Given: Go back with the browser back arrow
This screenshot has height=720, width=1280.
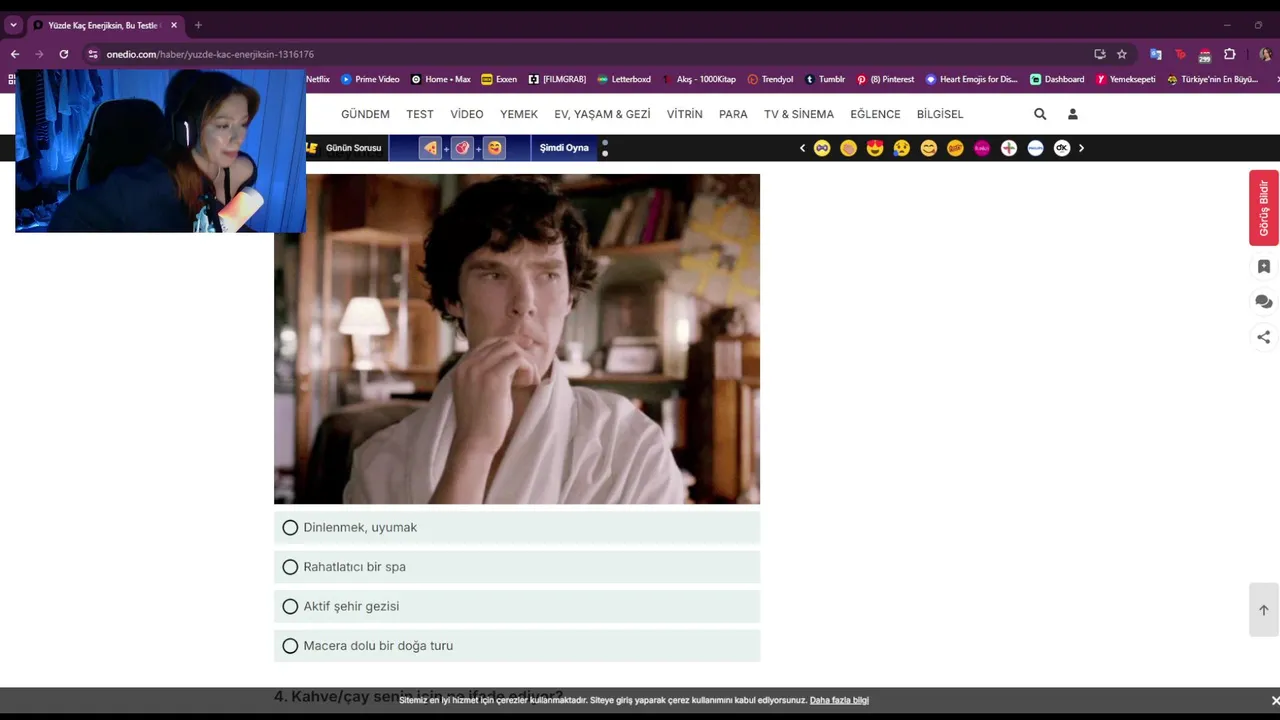Looking at the screenshot, I should click(x=14, y=54).
